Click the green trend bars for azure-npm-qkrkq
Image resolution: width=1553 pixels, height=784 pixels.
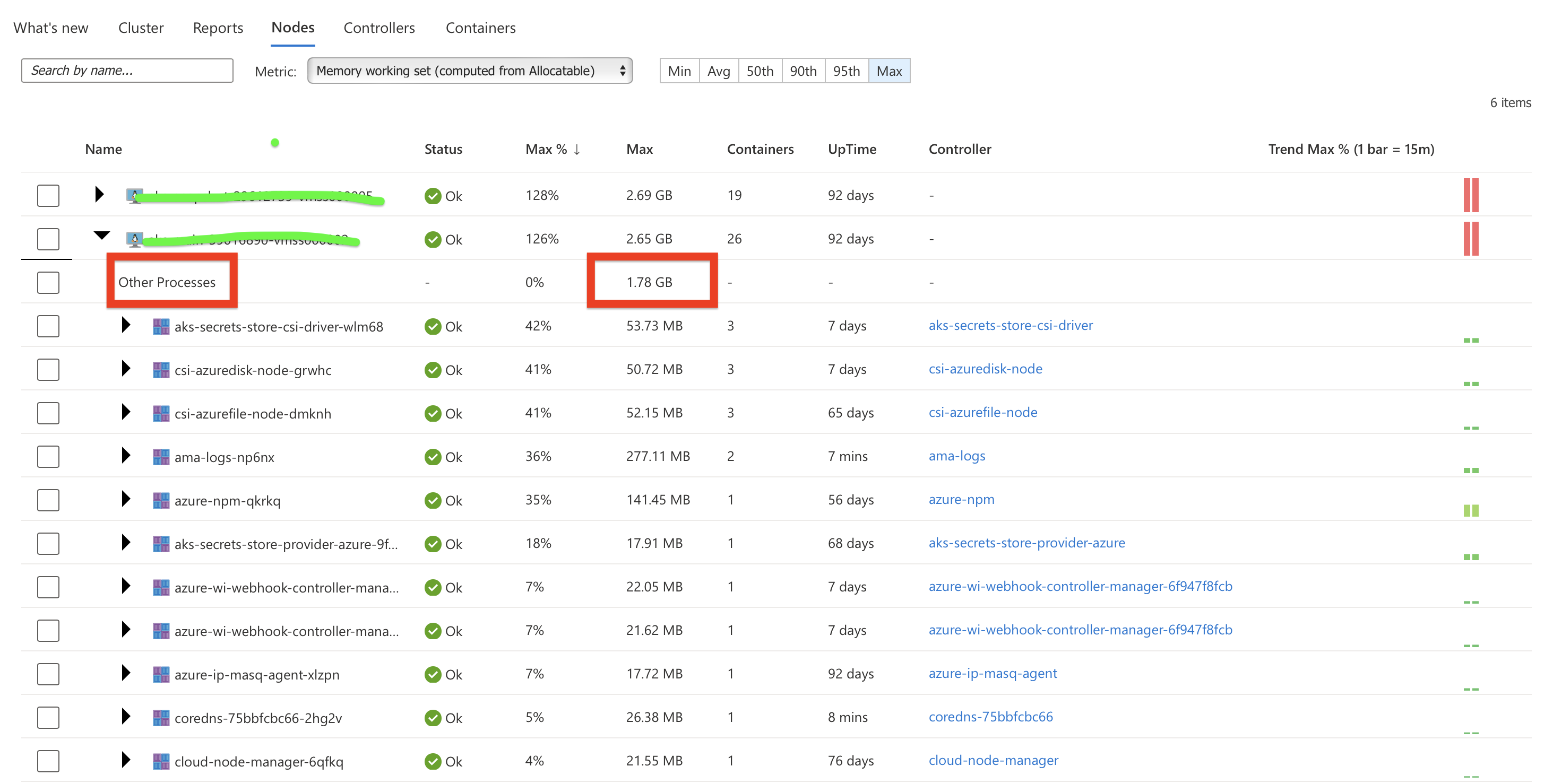coord(1470,510)
